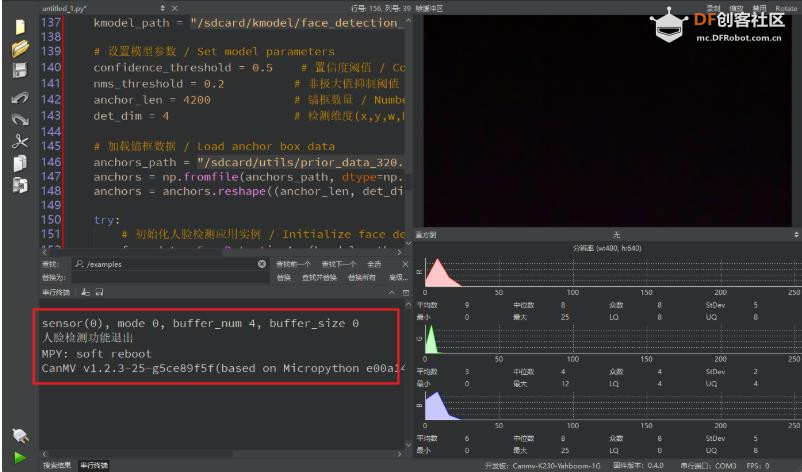Run the script with the green play button
The image size is (802, 472).
pyautogui.click(x=19, y=457)
